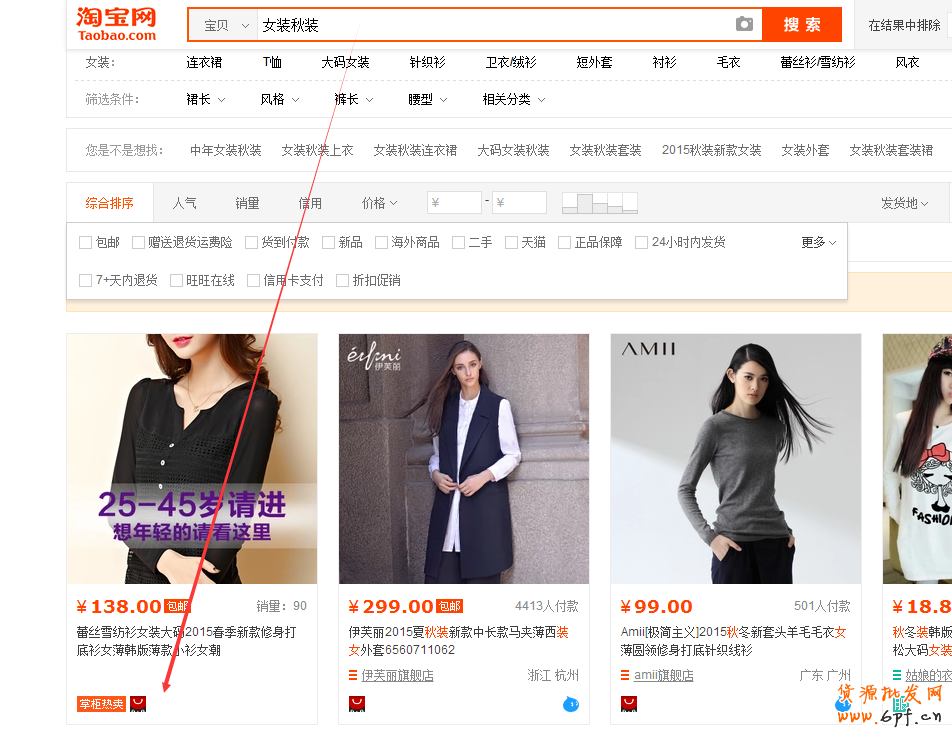Click the 掌柜热卖 orange tag
The image size is (952, 738).
tap(101, 704)
